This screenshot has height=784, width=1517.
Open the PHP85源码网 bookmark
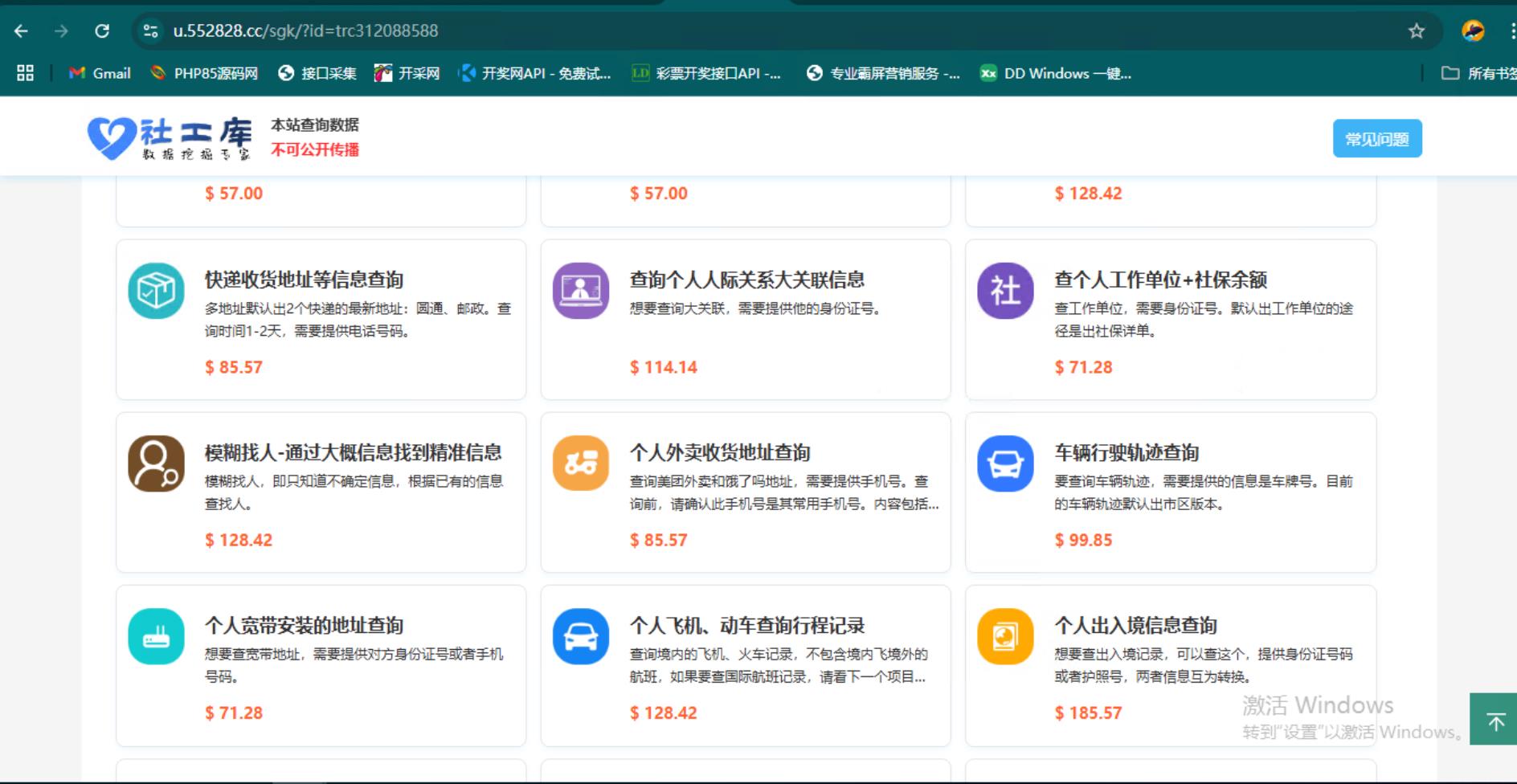click(204, 73)
